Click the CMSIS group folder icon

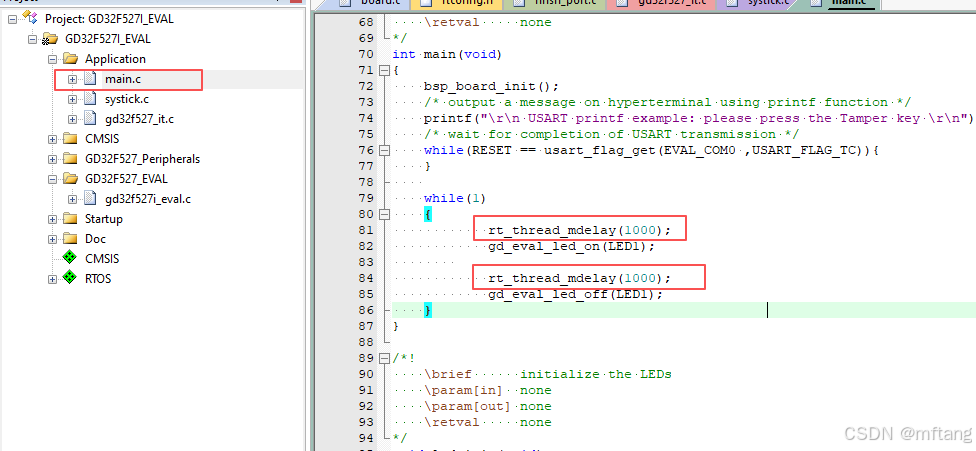(x=70, y=139)
